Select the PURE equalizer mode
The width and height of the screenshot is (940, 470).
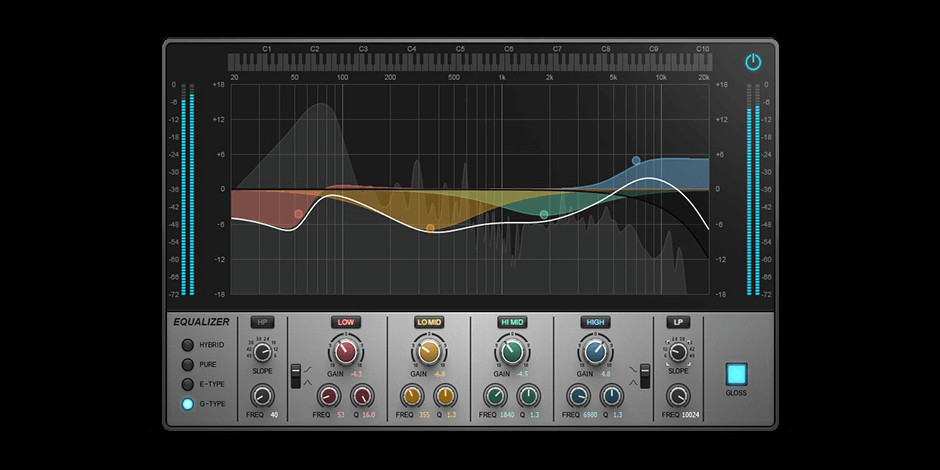coord(187,365)
